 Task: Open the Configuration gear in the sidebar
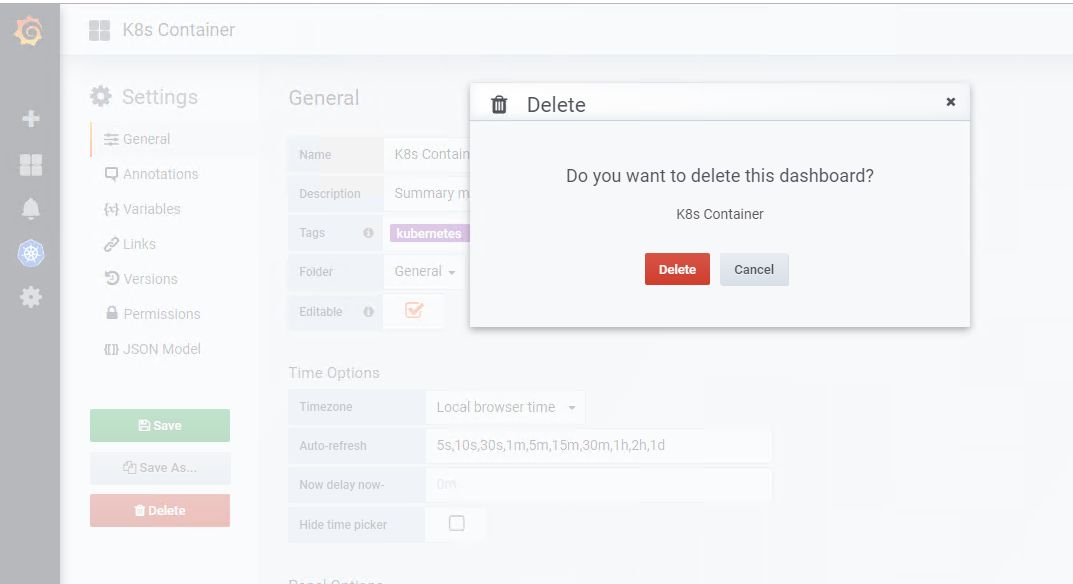31,297
